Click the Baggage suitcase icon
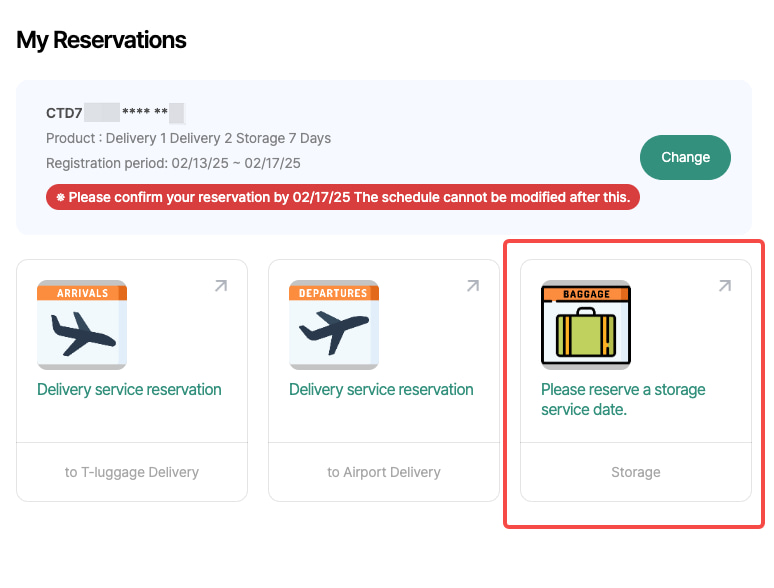The height and width of the screenshot is (588, 774). (586, 325)
